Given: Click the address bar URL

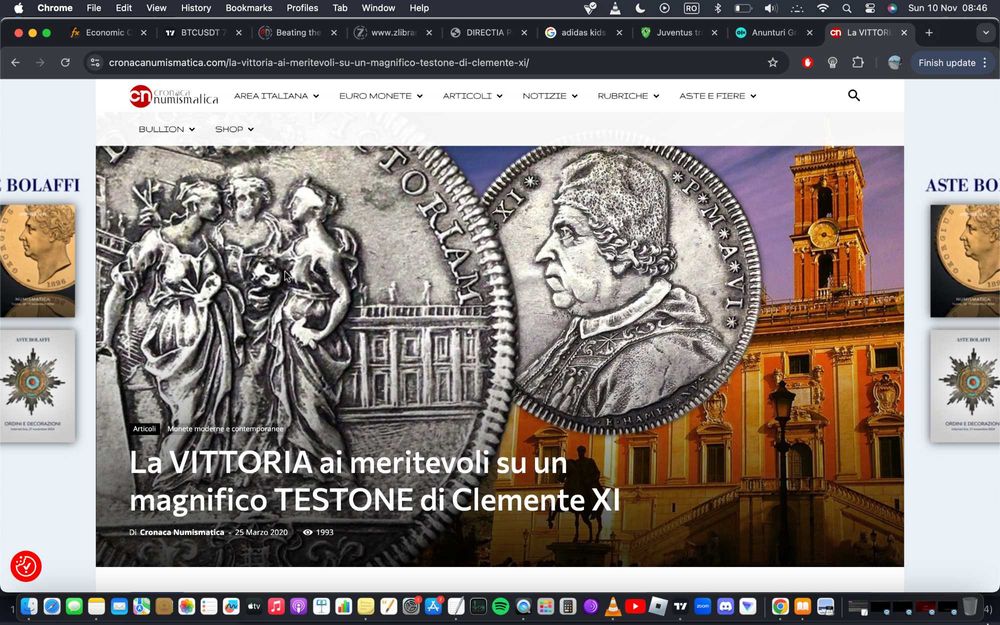Looking at the screenshot, I should 319,62.
